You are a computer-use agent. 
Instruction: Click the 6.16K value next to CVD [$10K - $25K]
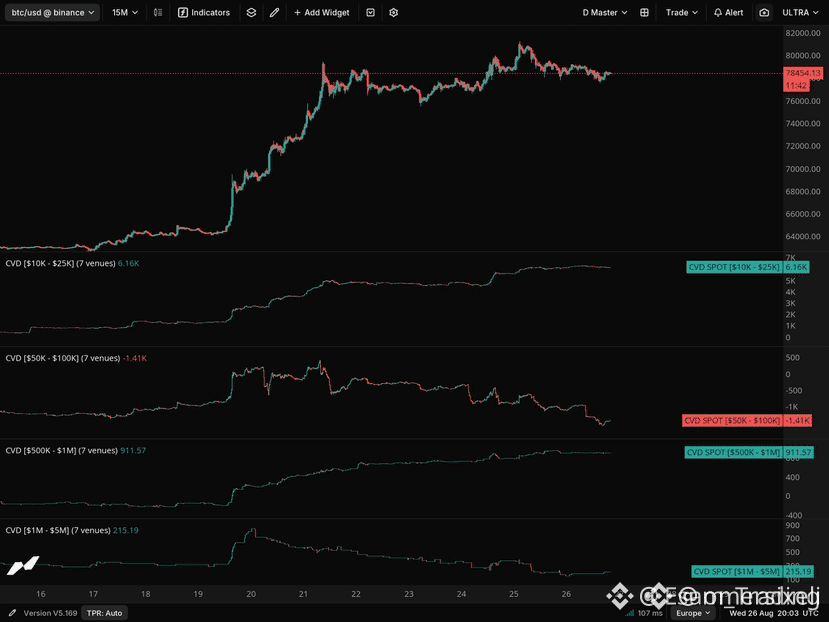coord(128,263)
